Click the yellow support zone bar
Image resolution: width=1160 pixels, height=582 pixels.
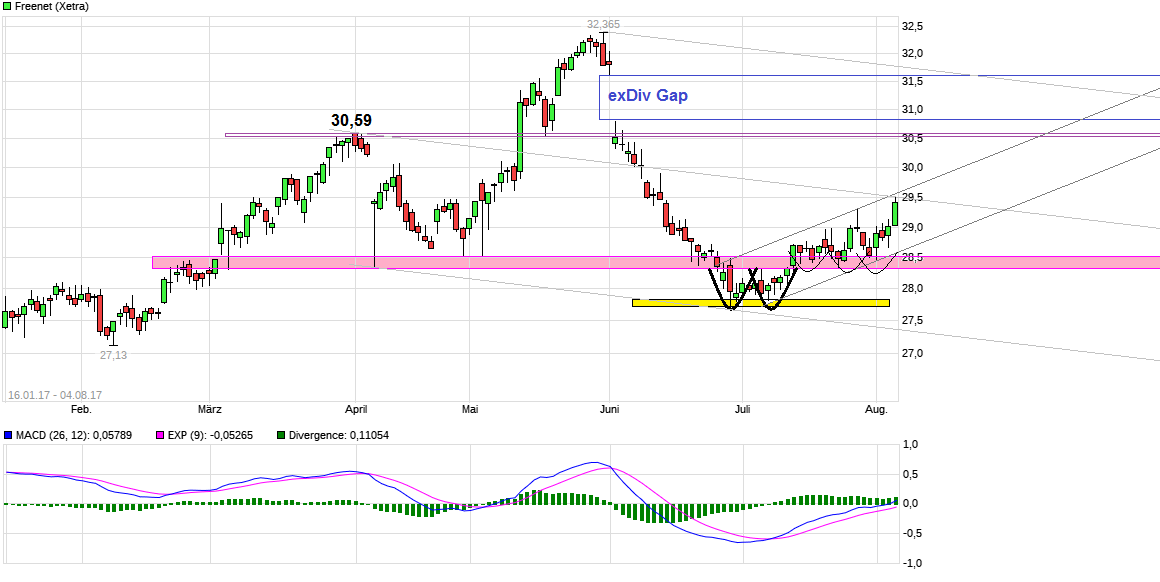(x=761, y=302)
